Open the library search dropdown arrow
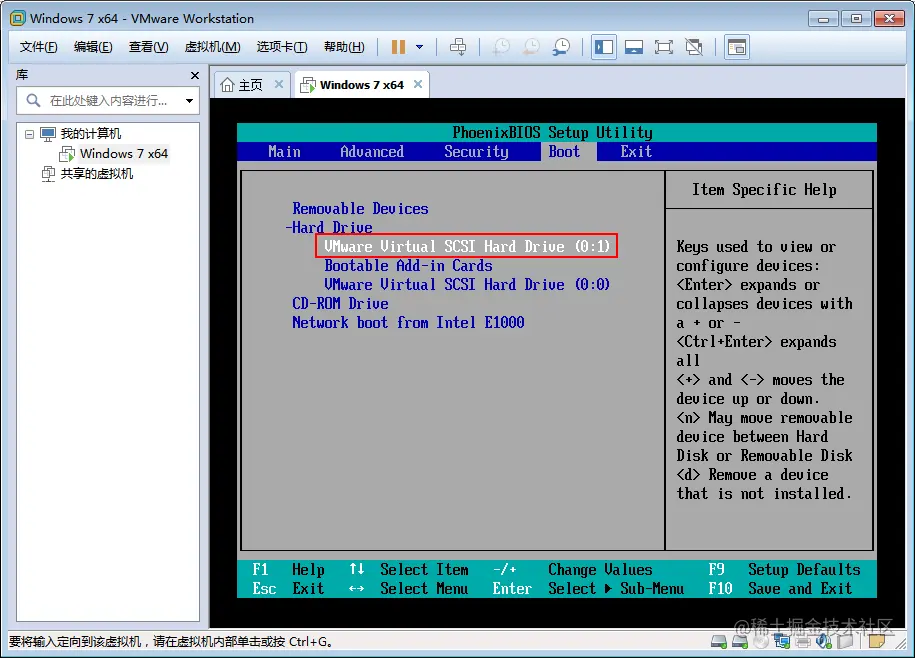This screenshot has width=915, height=658. coord(189,101)
